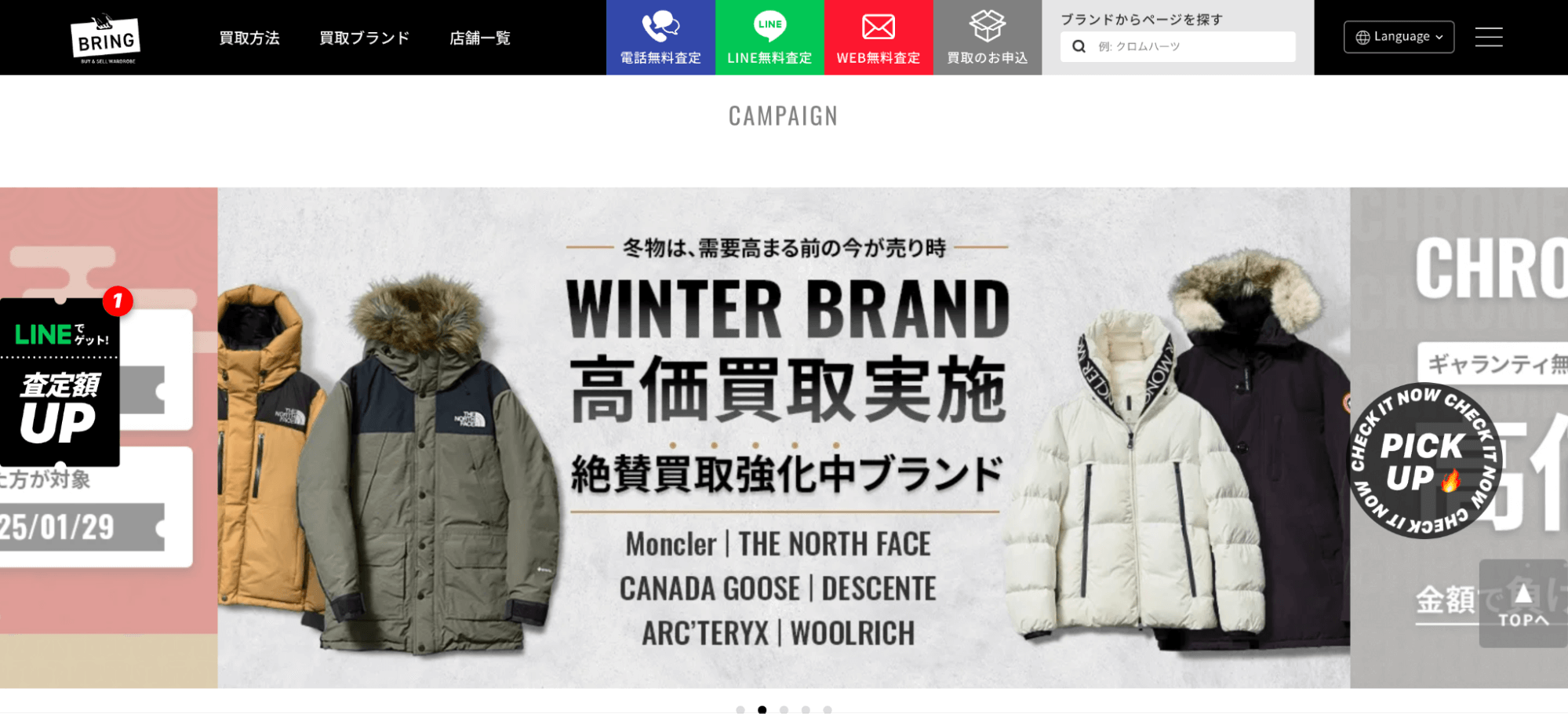Viewport: 1568px width, 714px height.
Task: Open the Winter Brand campaign banner
Action: point(784,438)
